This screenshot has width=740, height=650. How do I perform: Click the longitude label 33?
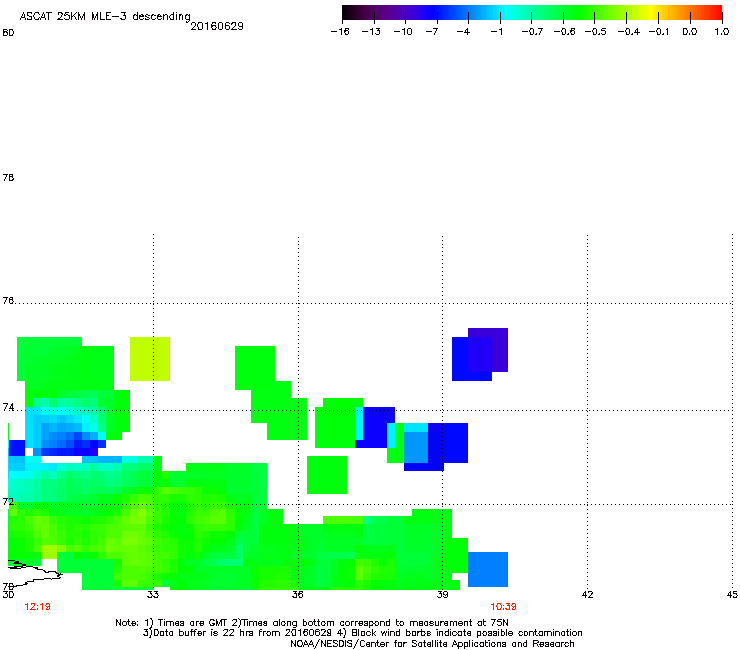click(x=152, y=594)
